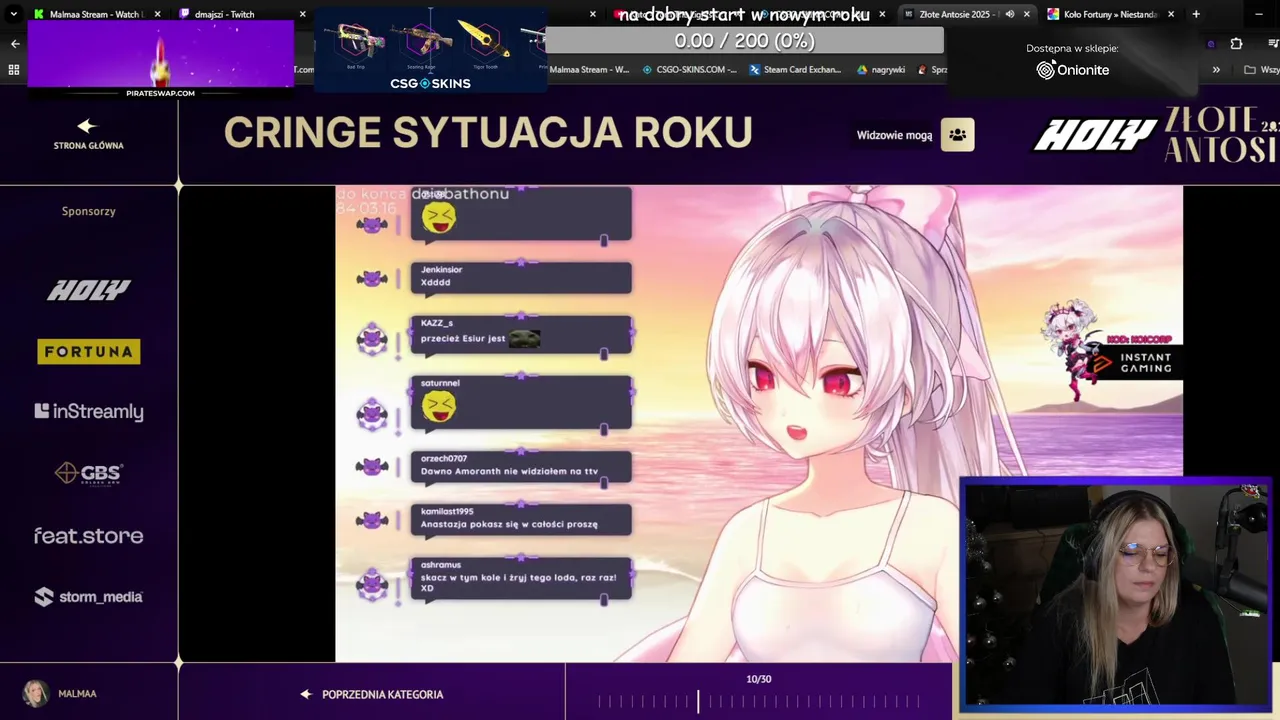This screenshot has height=720, width=1280.
Task: Go to POPRZEDNIA KATEGORIA
Action: tap(372, 694)
